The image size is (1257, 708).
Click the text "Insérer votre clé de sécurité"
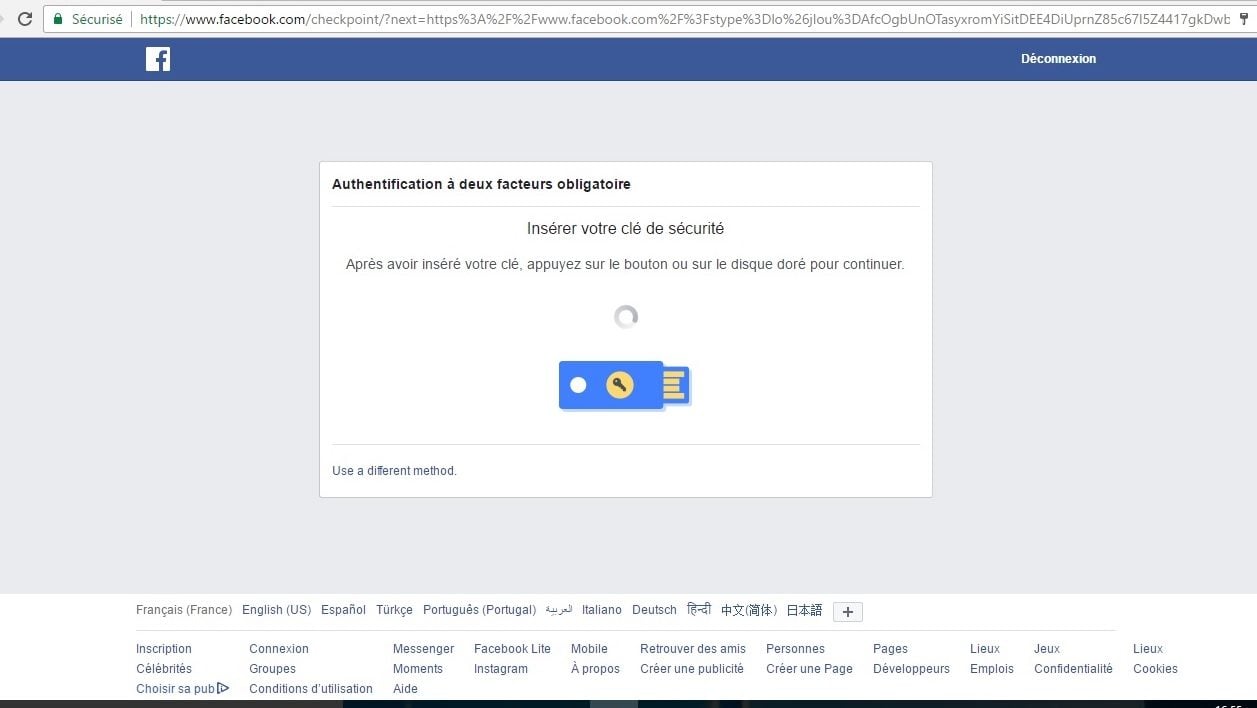click(x=625, y=229)
